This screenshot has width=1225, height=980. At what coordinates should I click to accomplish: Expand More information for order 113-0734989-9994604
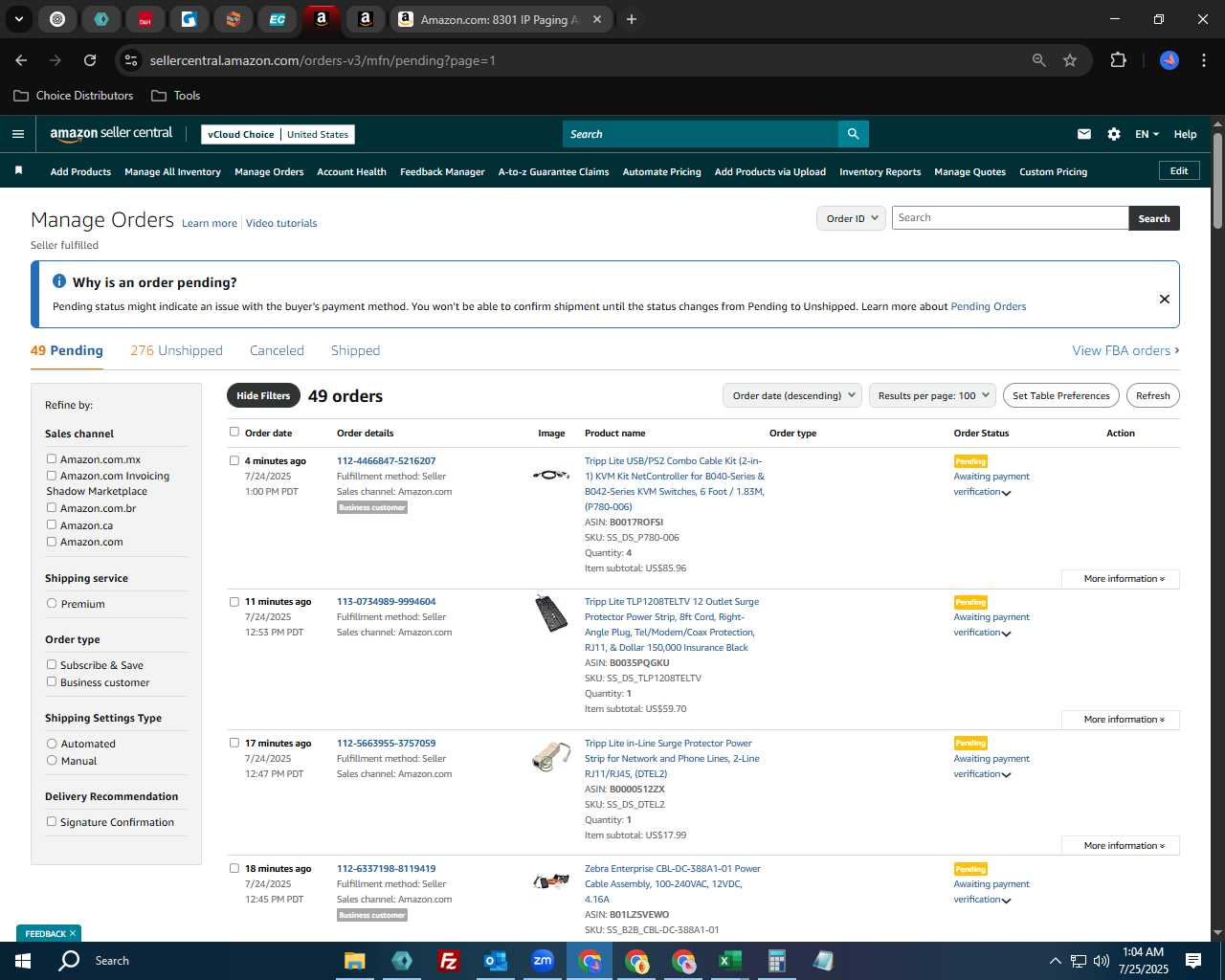tap(1120, 720)
